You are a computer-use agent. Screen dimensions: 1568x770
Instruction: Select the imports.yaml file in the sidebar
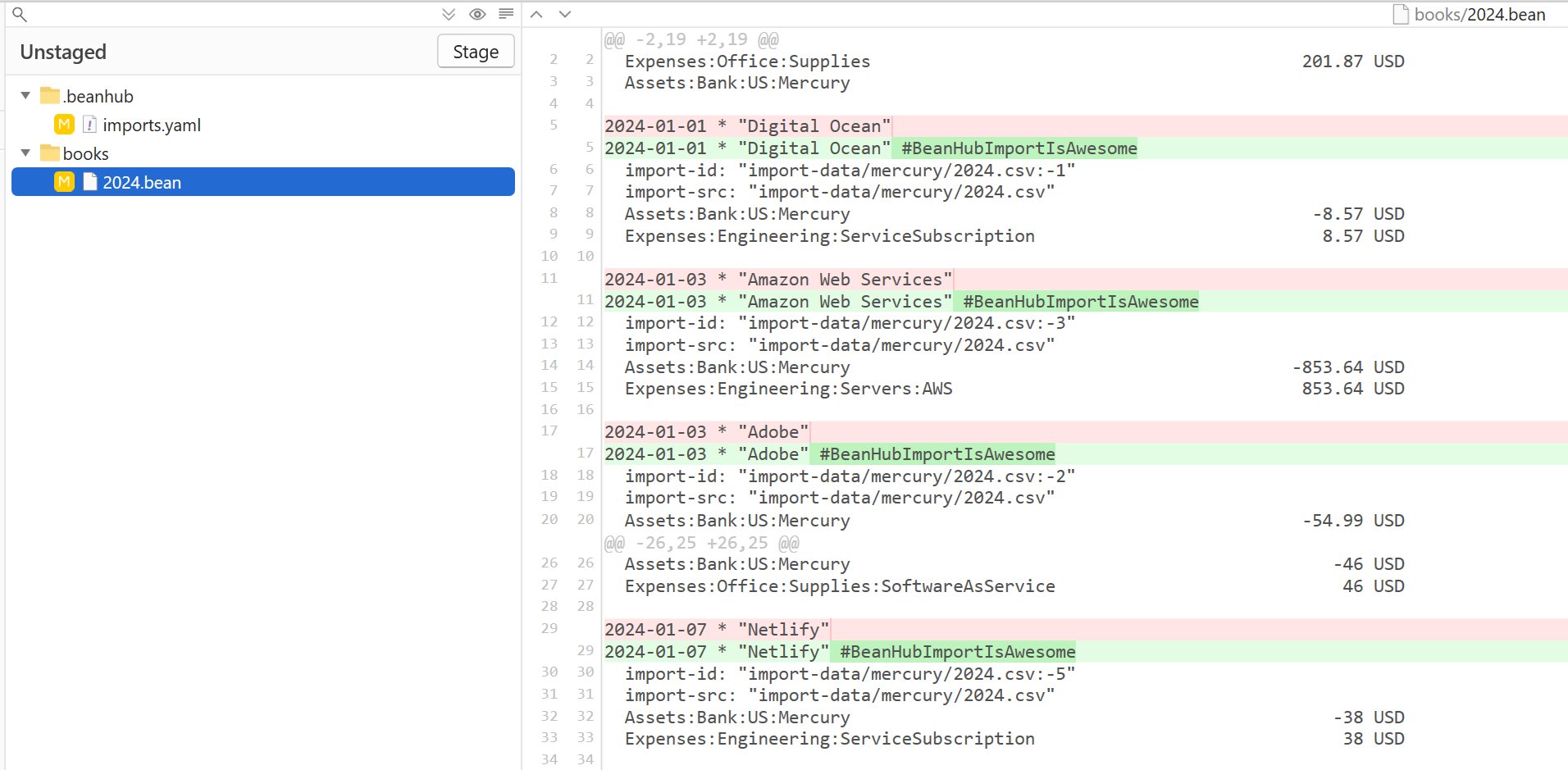click(152, 125)
